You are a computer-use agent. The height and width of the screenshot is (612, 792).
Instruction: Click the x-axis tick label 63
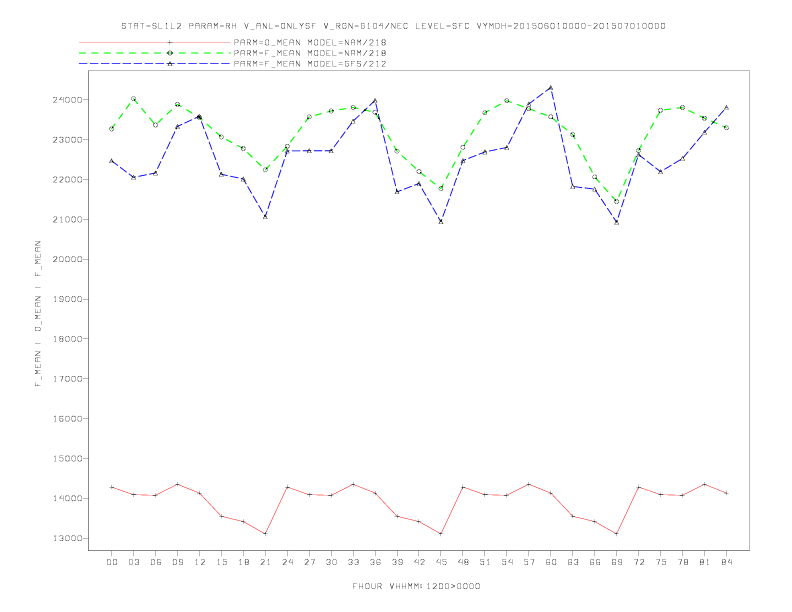tap(573, 562)
